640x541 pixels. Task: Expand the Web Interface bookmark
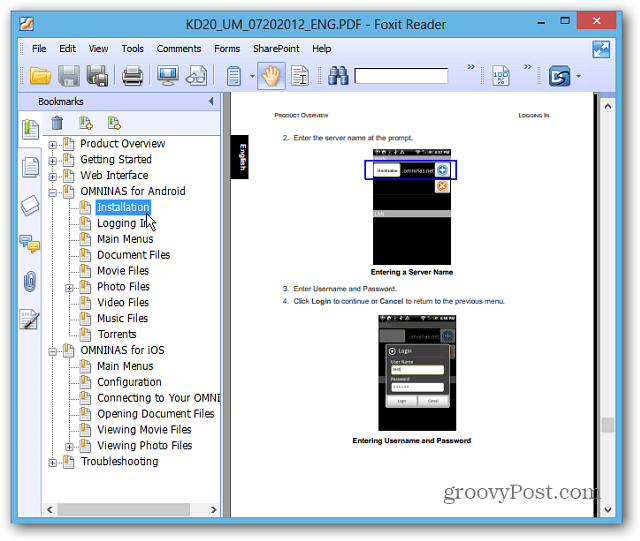click(53, 176)
